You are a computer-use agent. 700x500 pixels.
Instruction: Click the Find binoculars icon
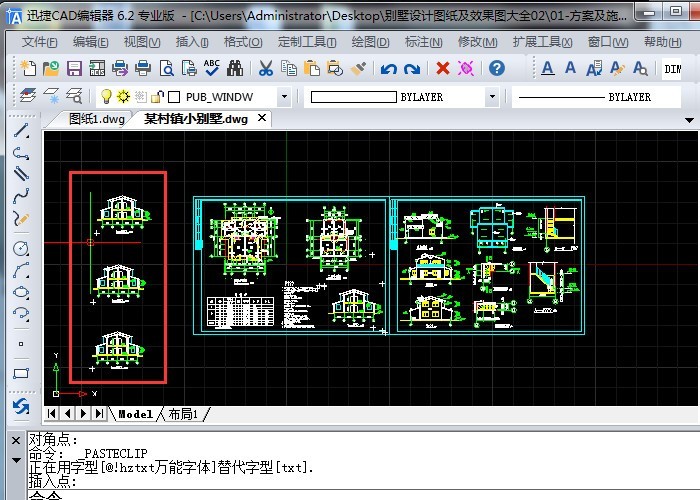click(x=236, y=68)
